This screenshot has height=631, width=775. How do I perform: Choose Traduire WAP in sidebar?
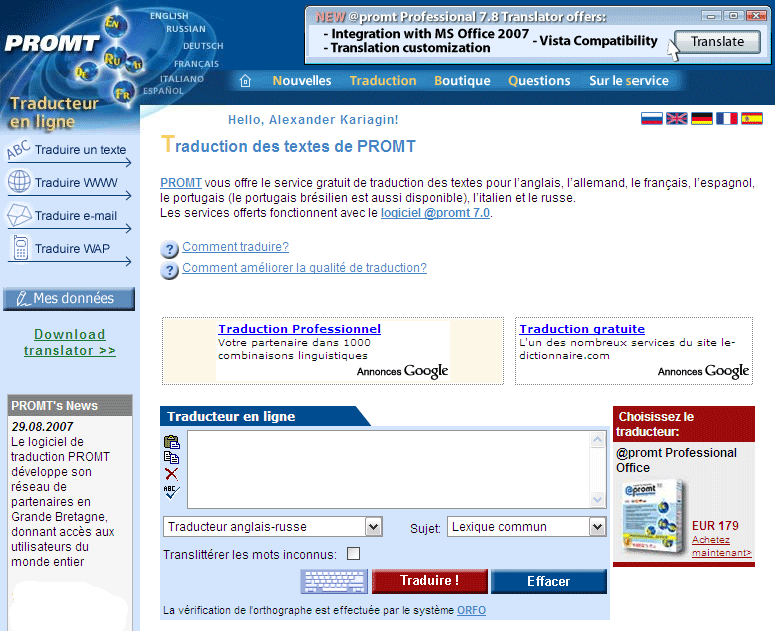point(72,249)
